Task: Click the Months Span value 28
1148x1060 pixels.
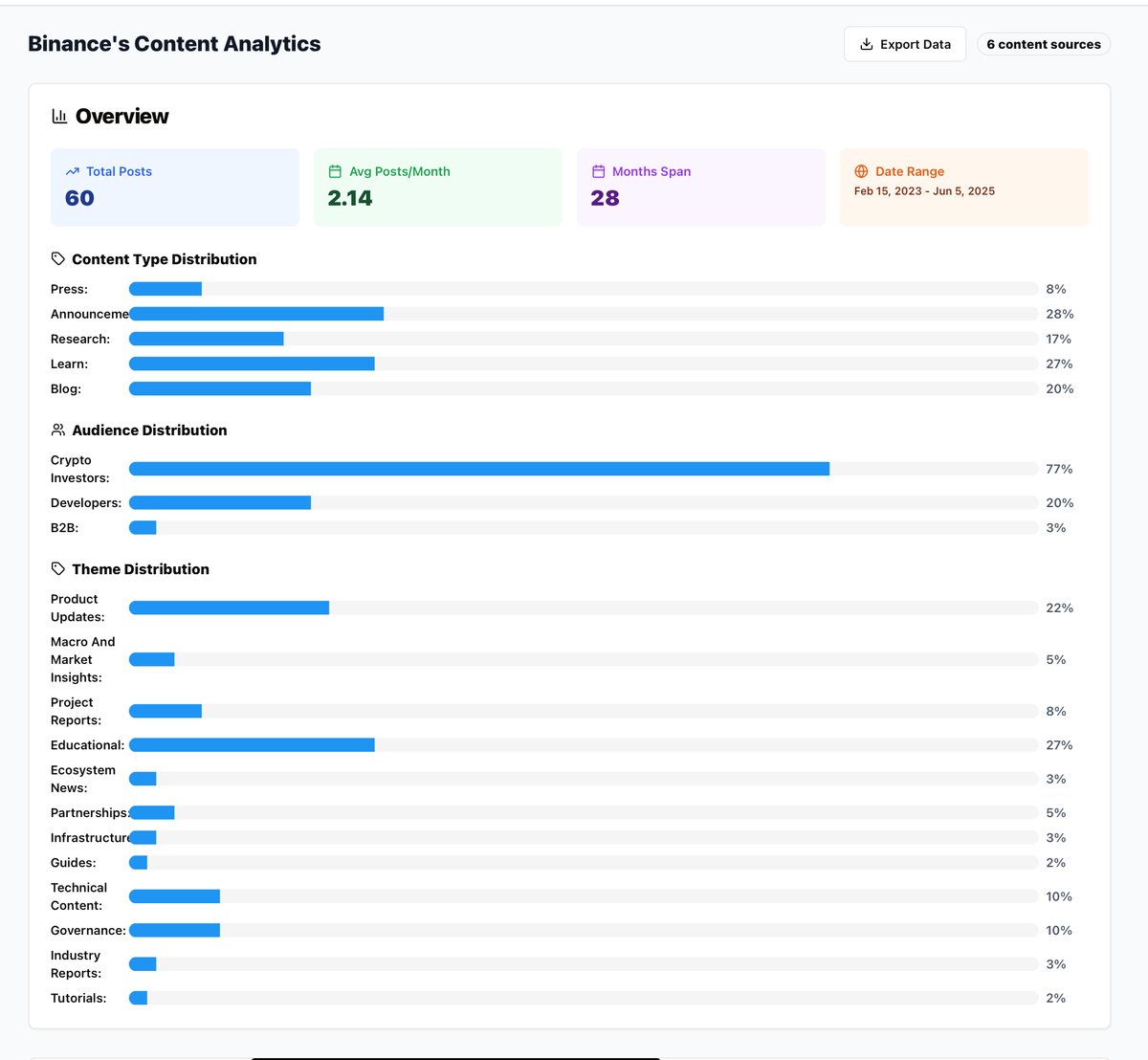Action: pos(606,198)
